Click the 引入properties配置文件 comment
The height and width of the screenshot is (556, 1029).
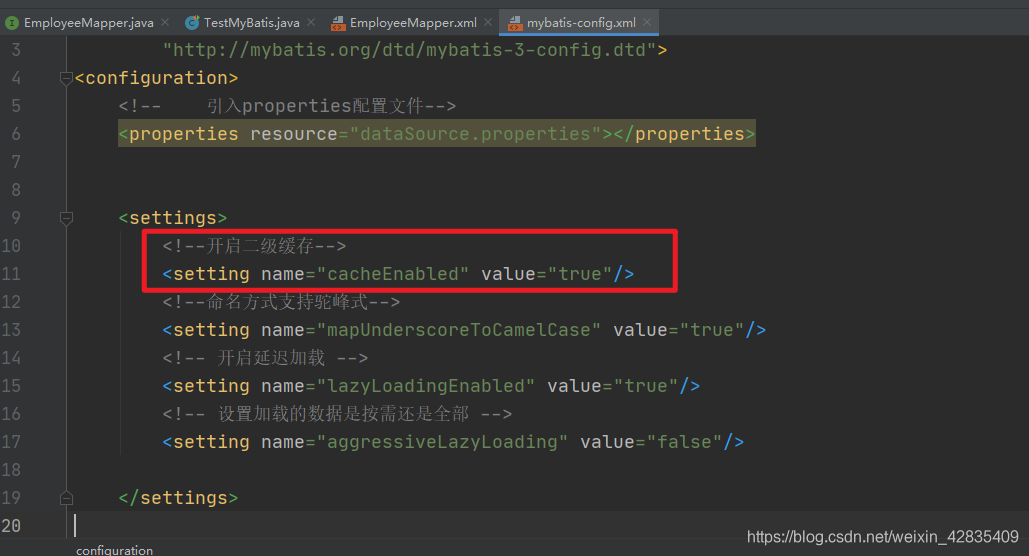pos(287,106)
